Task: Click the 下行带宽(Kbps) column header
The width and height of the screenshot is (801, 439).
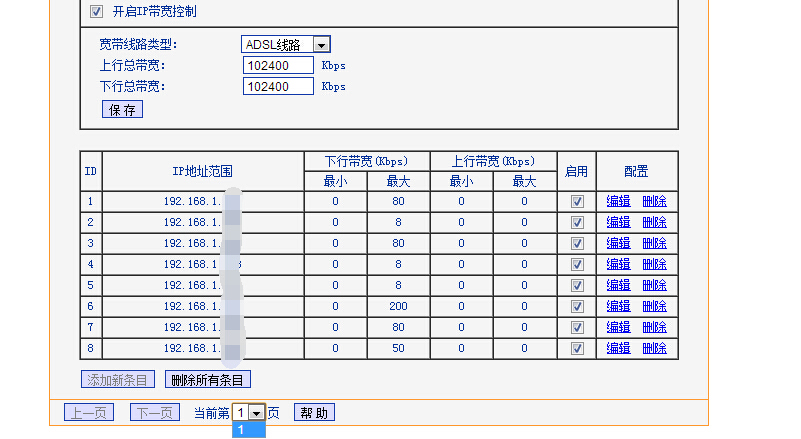Action: (367, 161)
